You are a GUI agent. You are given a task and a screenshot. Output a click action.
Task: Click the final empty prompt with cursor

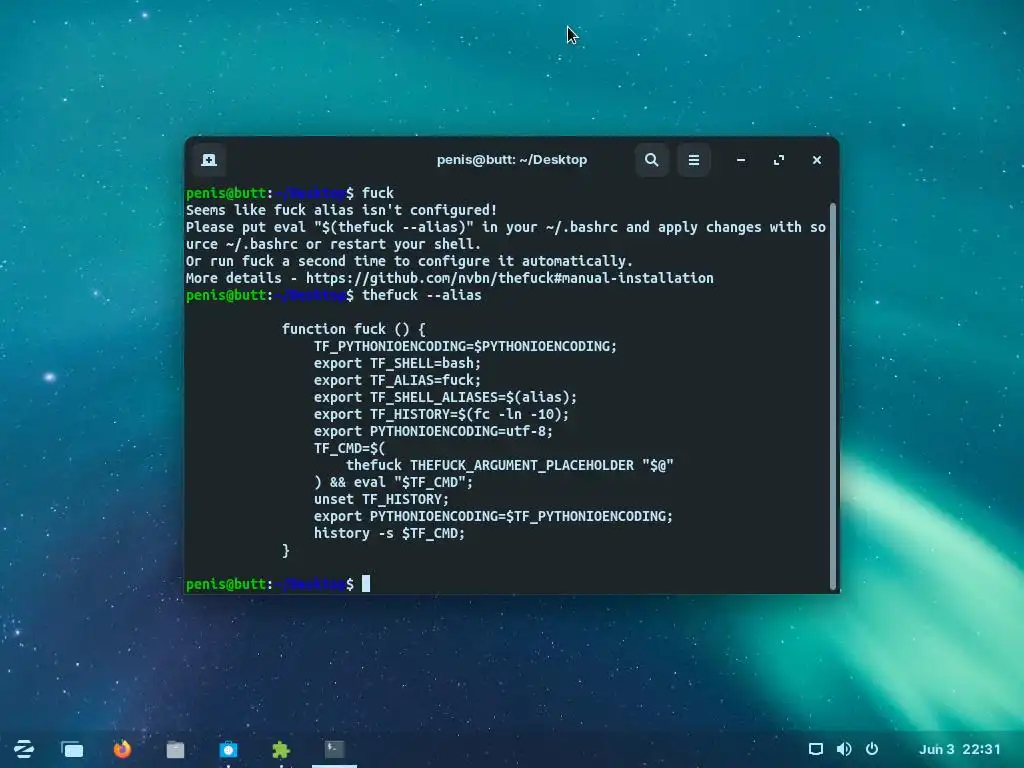click(278, 584)
